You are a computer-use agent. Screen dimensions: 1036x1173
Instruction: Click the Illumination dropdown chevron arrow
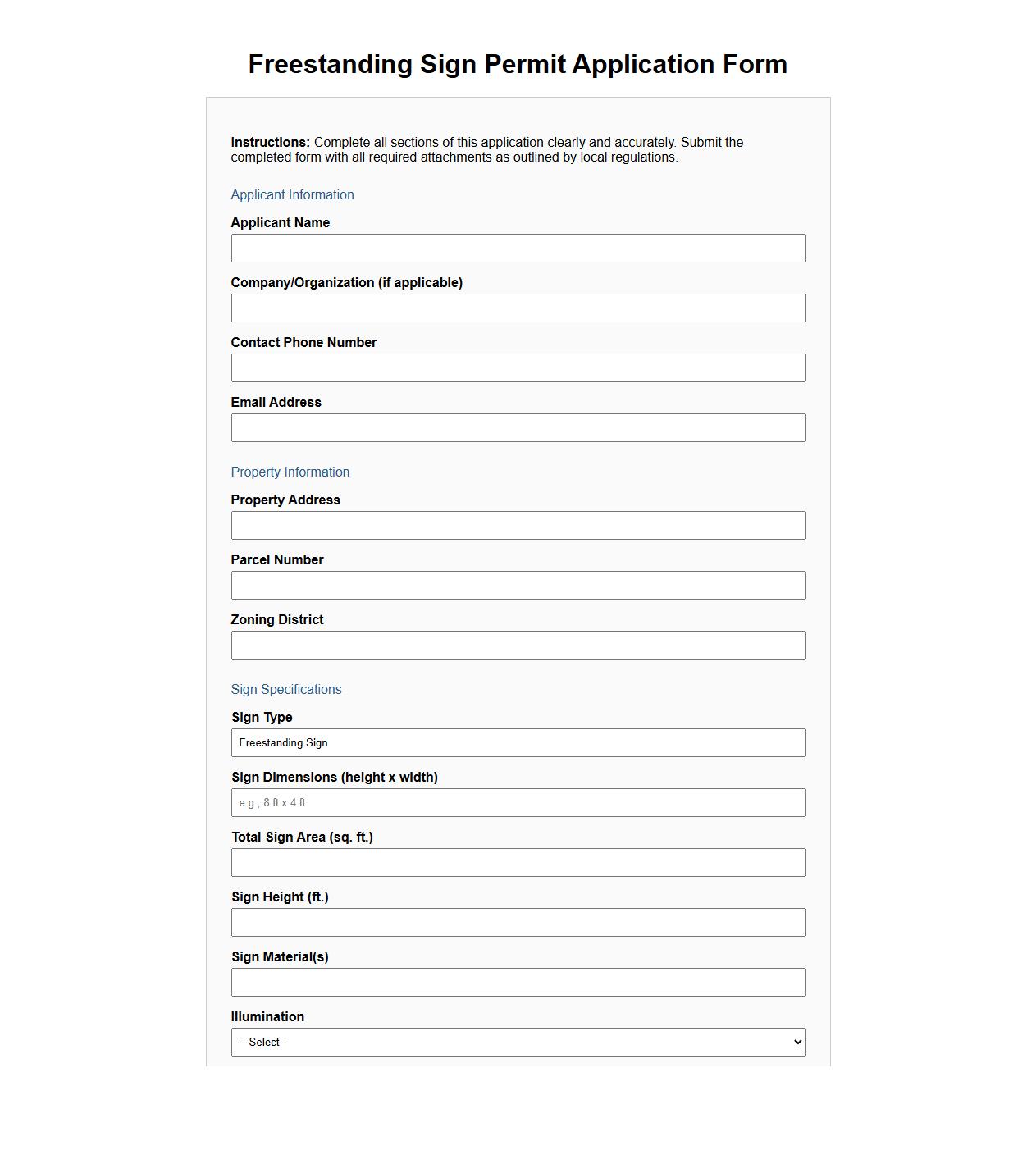click(795, 1042)
